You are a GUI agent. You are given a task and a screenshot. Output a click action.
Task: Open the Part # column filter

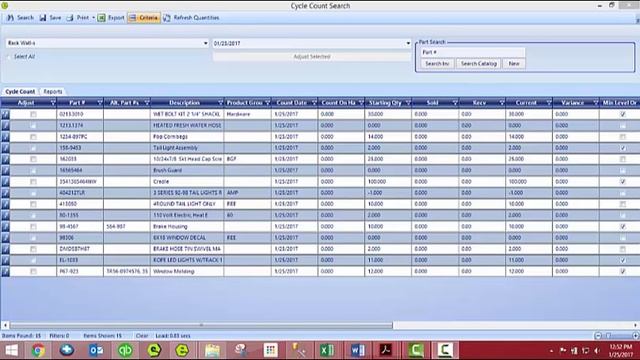click(100, 103)
